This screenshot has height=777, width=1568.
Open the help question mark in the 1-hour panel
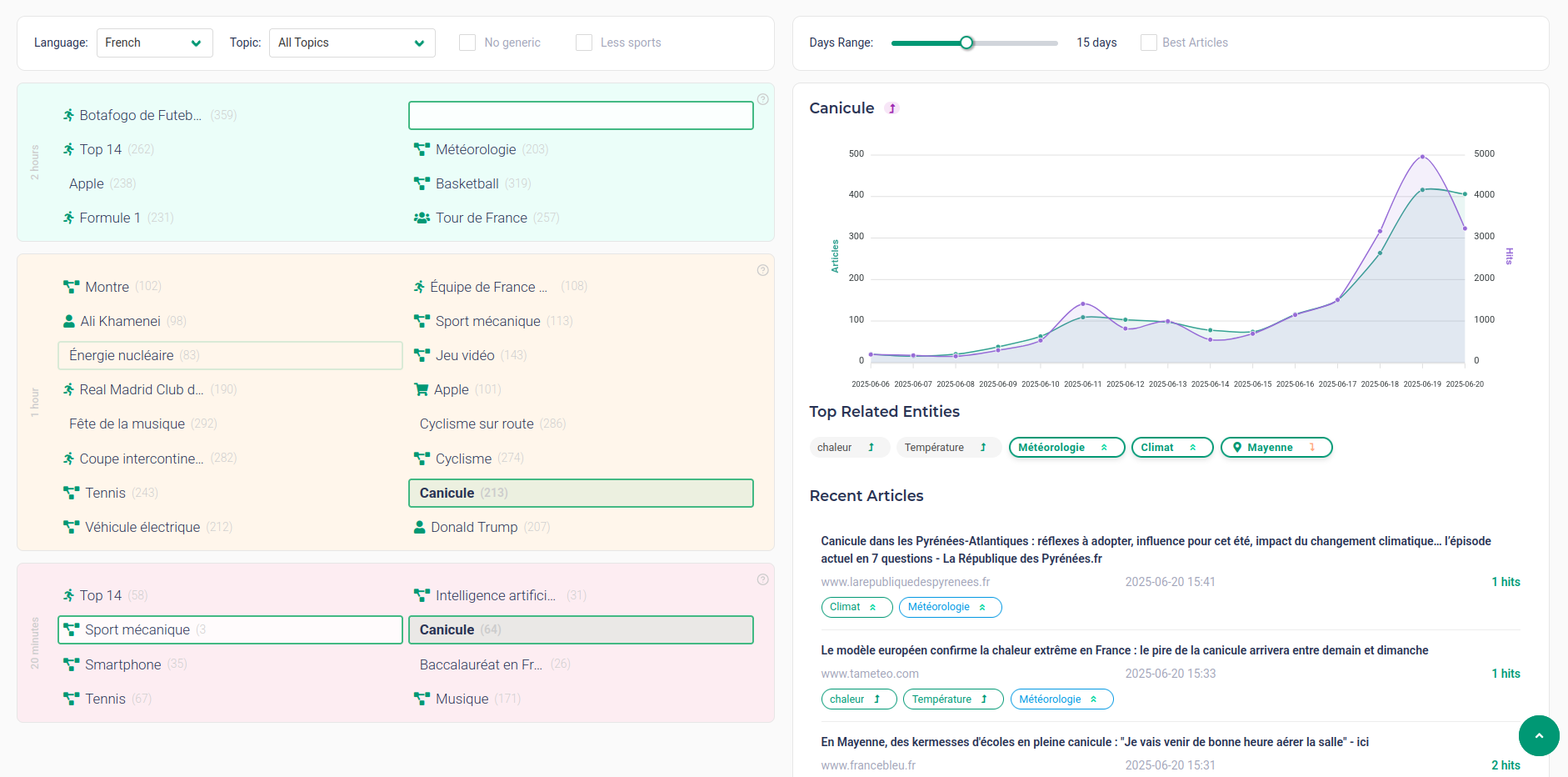tap(762, 270)
